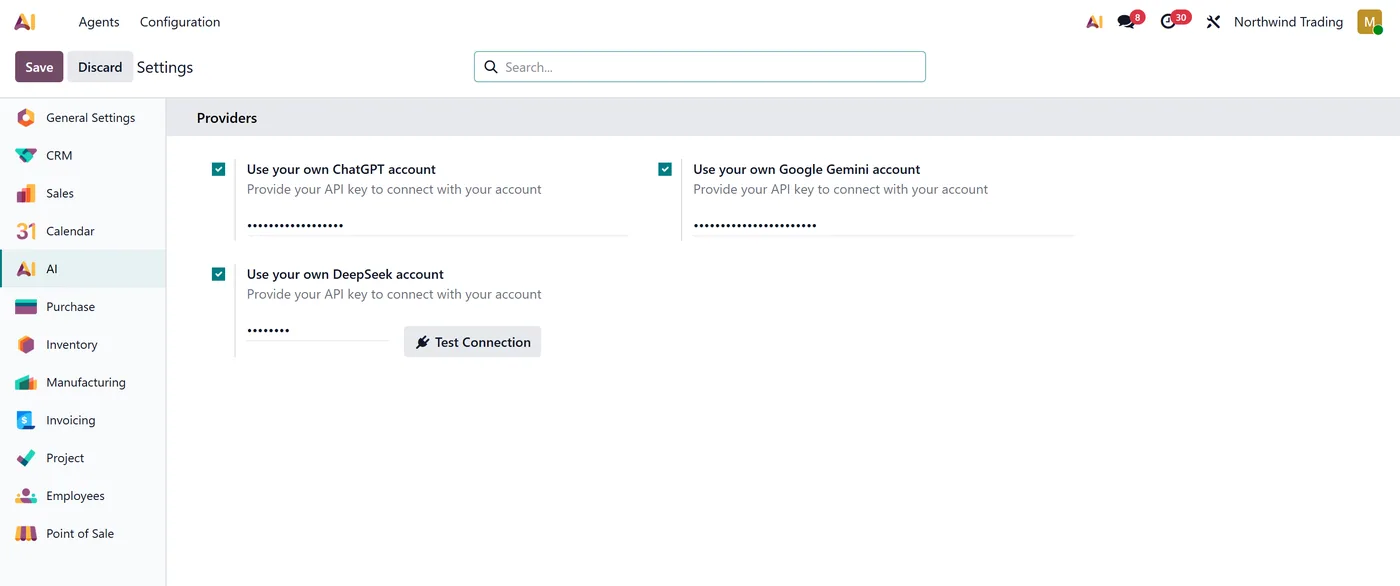Click the Save button
This screenshot has width=1400, height=586.
click(39, 67)
